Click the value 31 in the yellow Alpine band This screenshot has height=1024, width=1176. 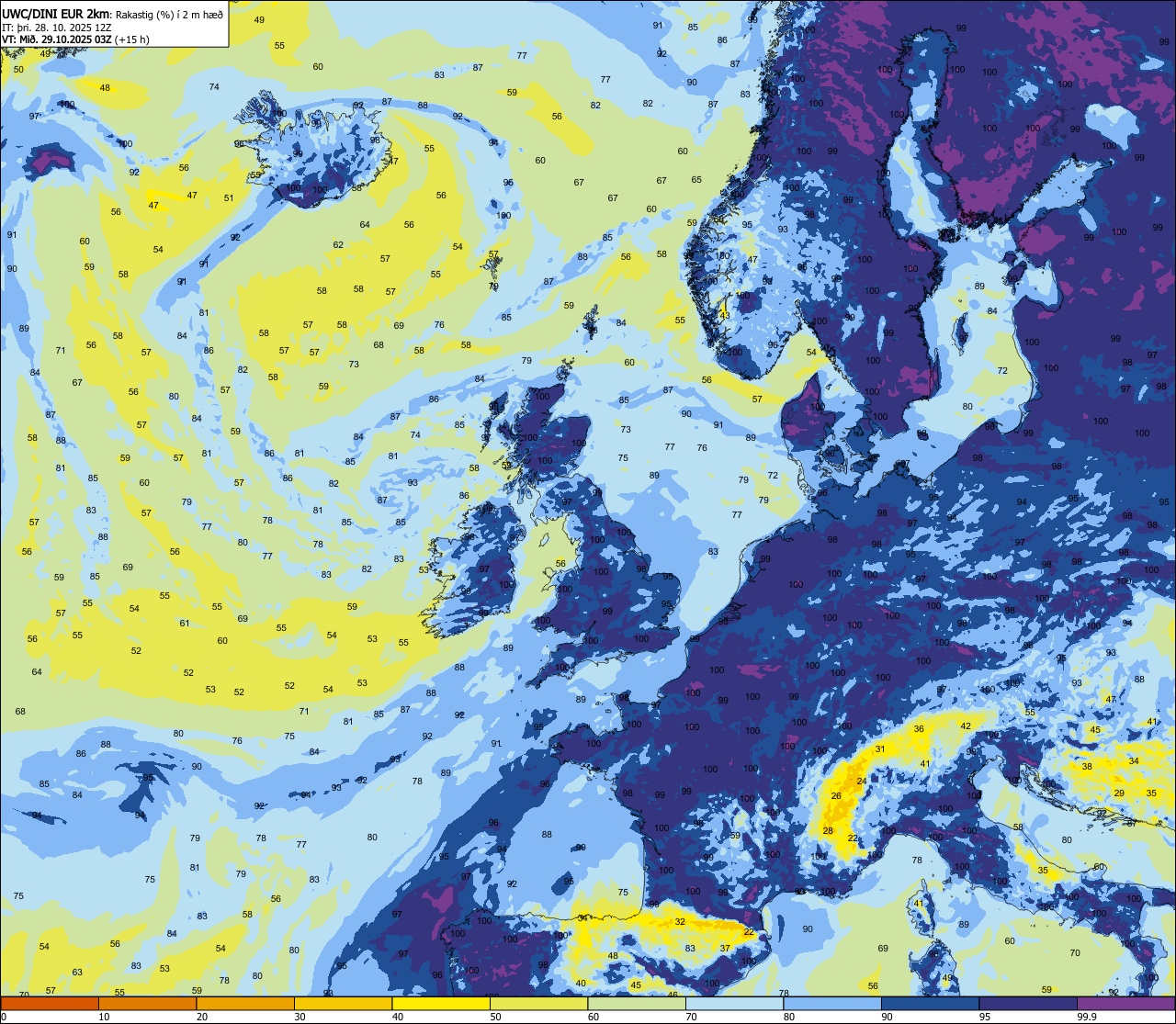pyautogui.click(x=880, y=749)
